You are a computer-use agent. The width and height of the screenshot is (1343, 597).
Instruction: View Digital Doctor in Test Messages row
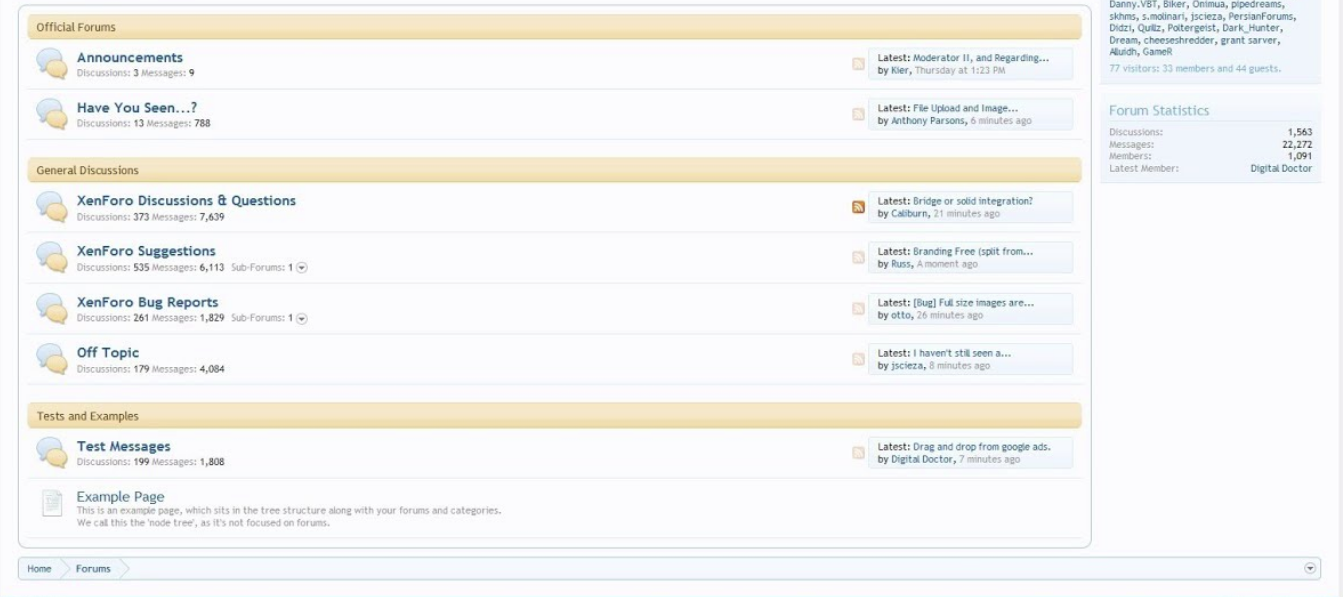click(923, 459)
